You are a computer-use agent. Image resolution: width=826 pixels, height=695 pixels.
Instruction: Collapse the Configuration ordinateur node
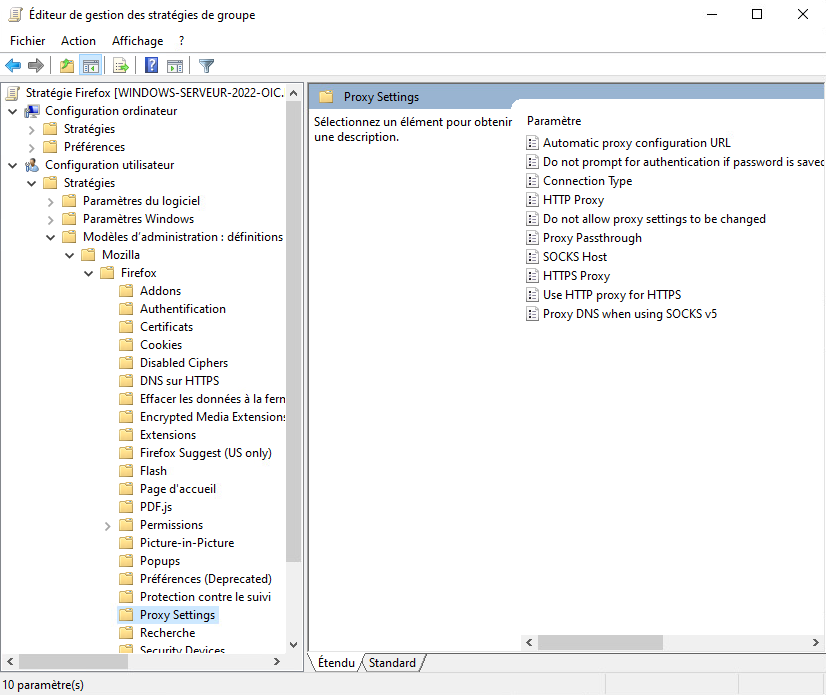13,111
